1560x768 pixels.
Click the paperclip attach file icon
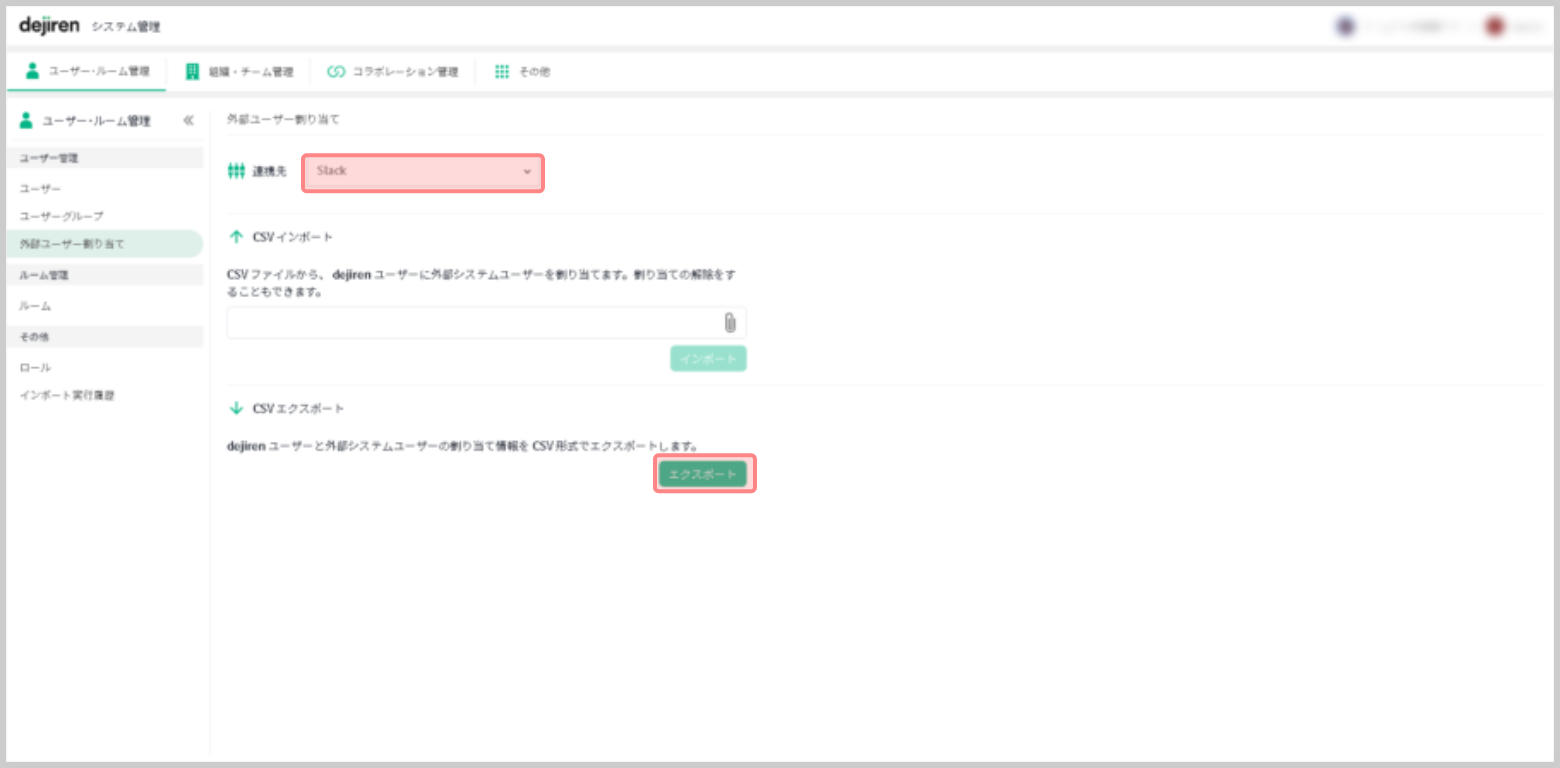pyautogui.click(x=730, y=322)
